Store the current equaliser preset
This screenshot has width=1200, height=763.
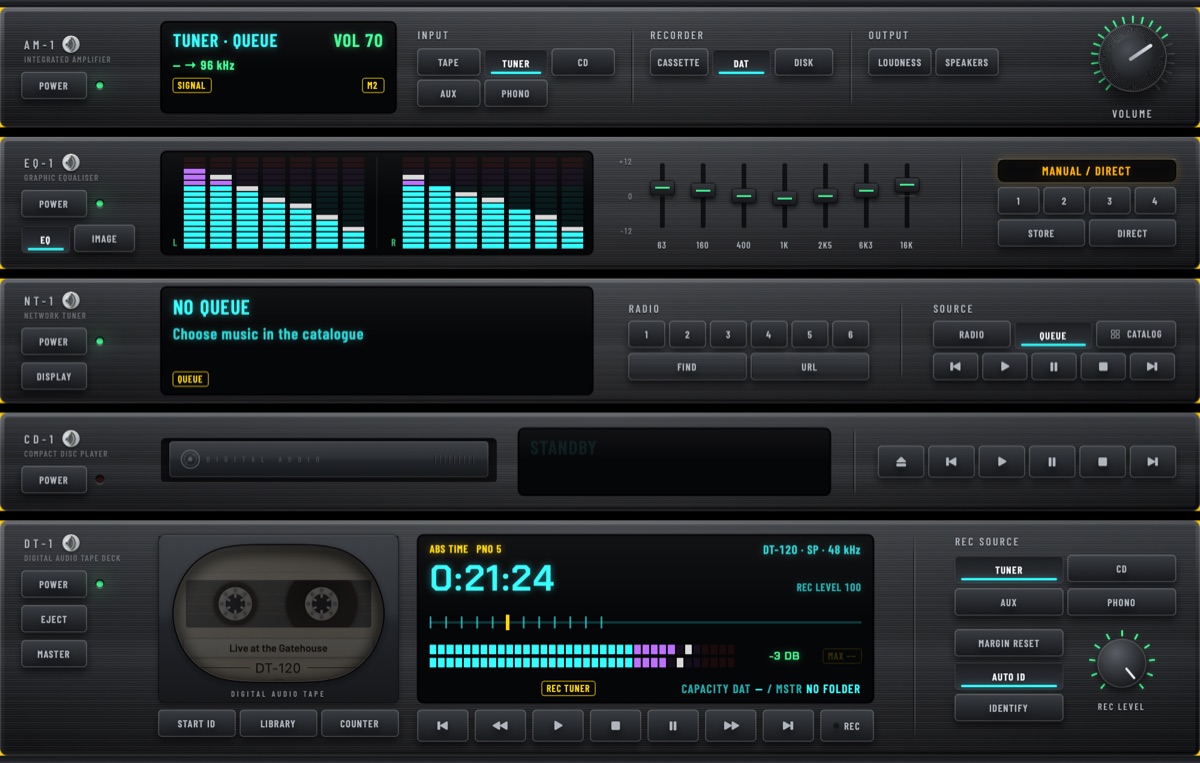[x=1041, y=233]
